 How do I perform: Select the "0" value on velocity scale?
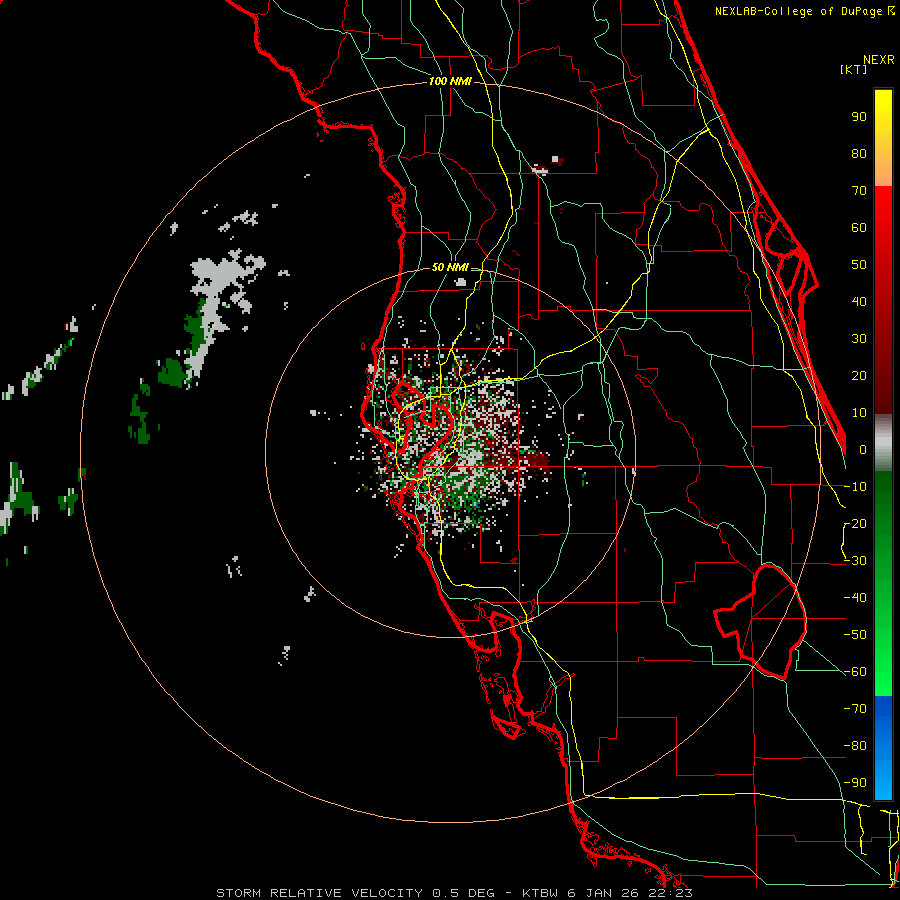863,450
